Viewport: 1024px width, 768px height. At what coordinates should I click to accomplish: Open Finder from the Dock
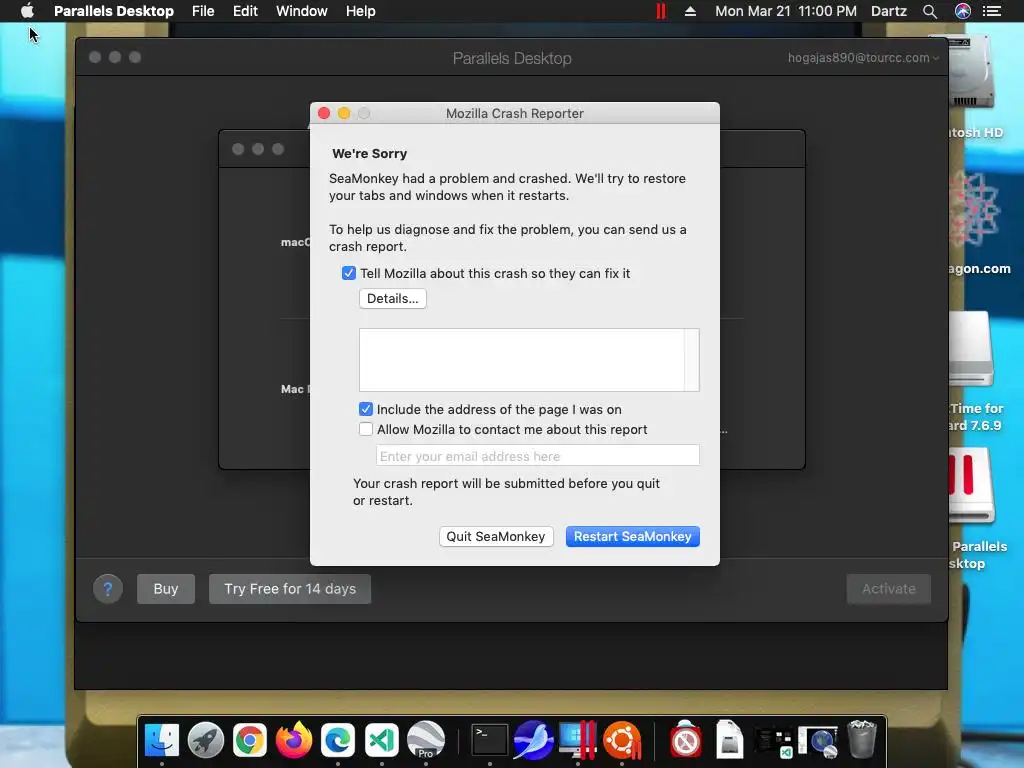pos(161,740)
